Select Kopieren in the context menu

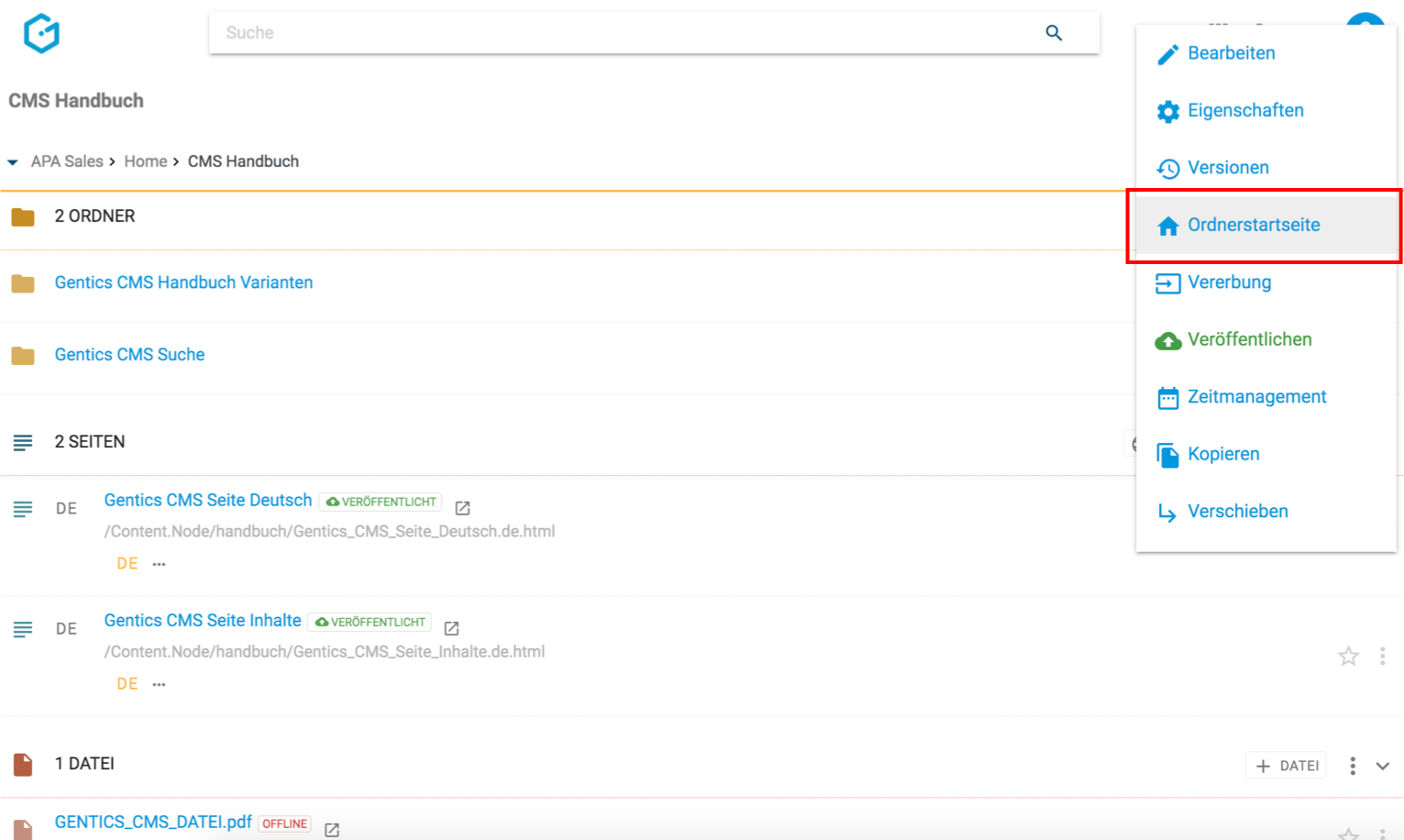(x=1266, y=455)
